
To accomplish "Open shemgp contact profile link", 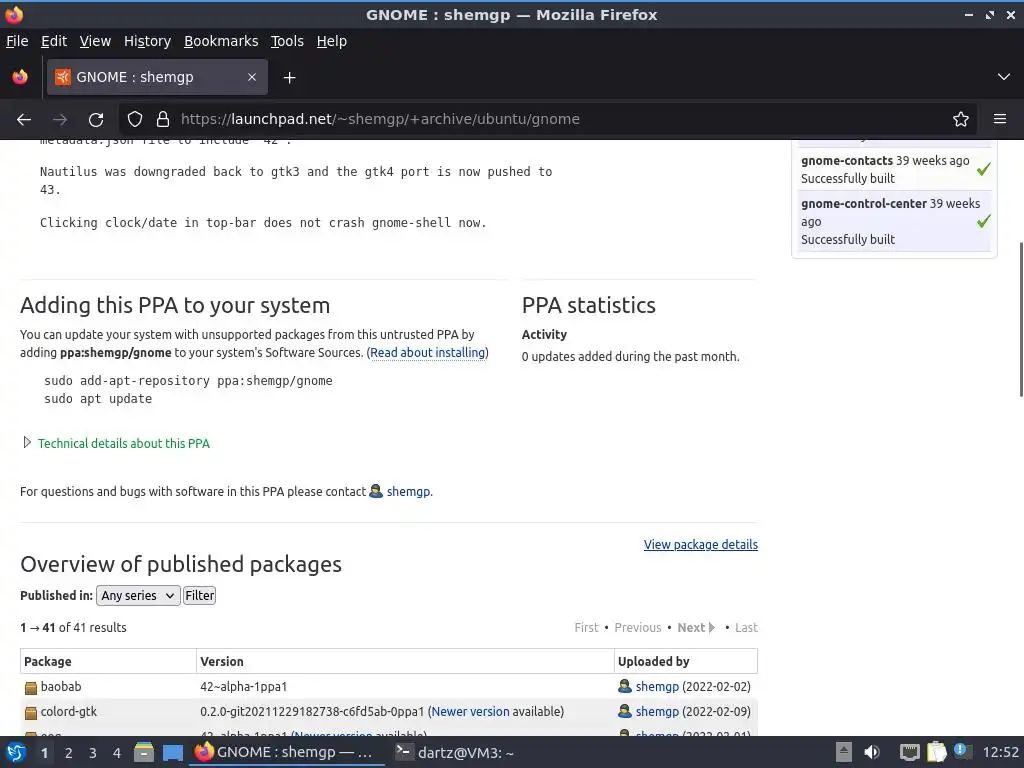I will pyautogui.click(x=408, y=491).
